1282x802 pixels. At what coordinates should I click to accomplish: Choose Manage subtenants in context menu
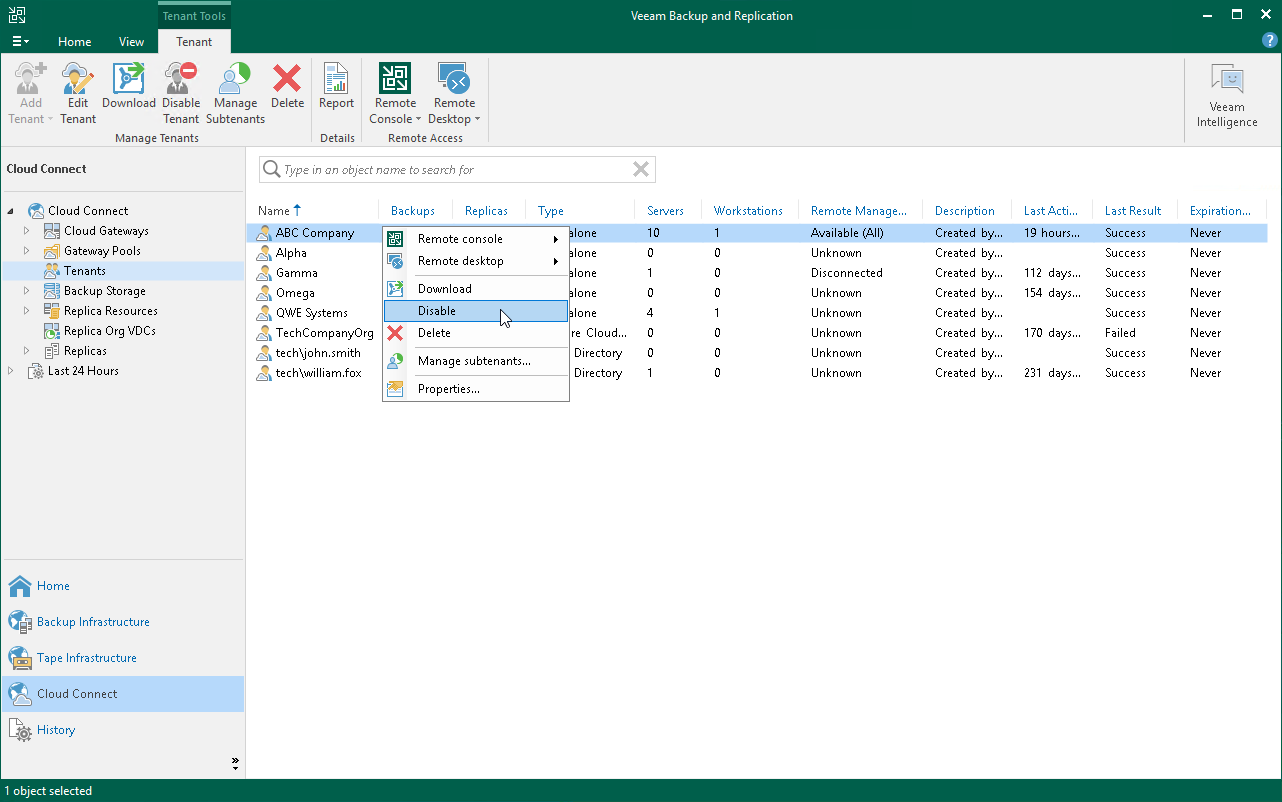[x=476, y=361]
